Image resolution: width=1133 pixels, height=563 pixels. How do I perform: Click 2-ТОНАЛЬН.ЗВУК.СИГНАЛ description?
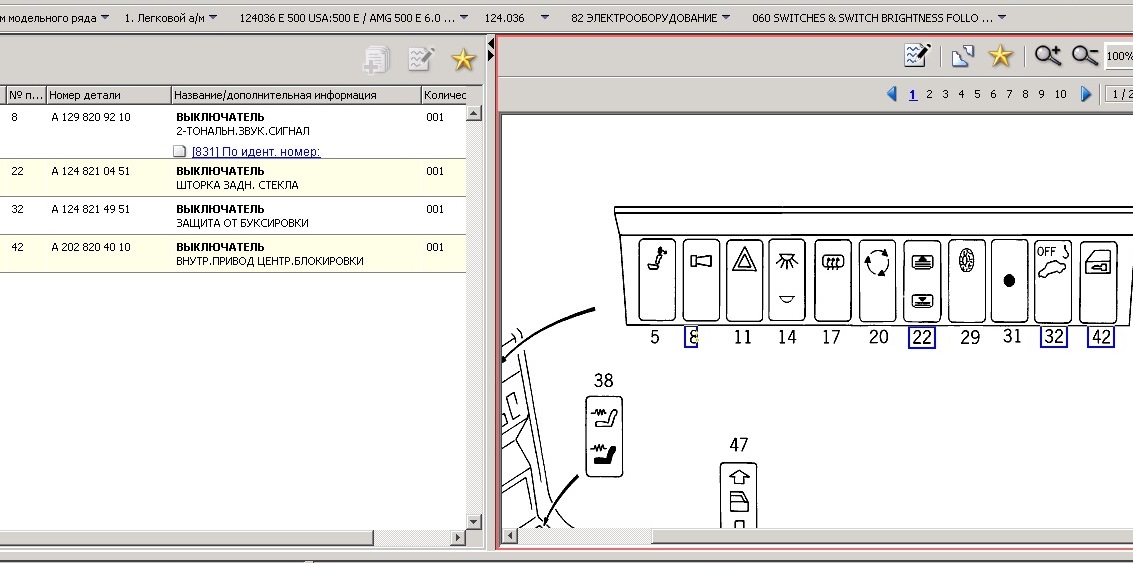pyautogui.click(x=243, y=131)
